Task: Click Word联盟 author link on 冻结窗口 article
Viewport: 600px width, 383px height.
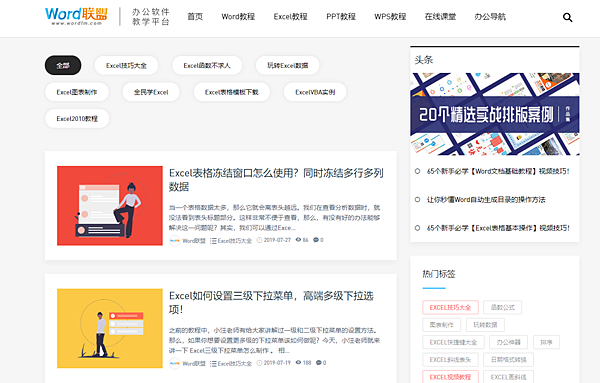Action: [x=194, y=241]
